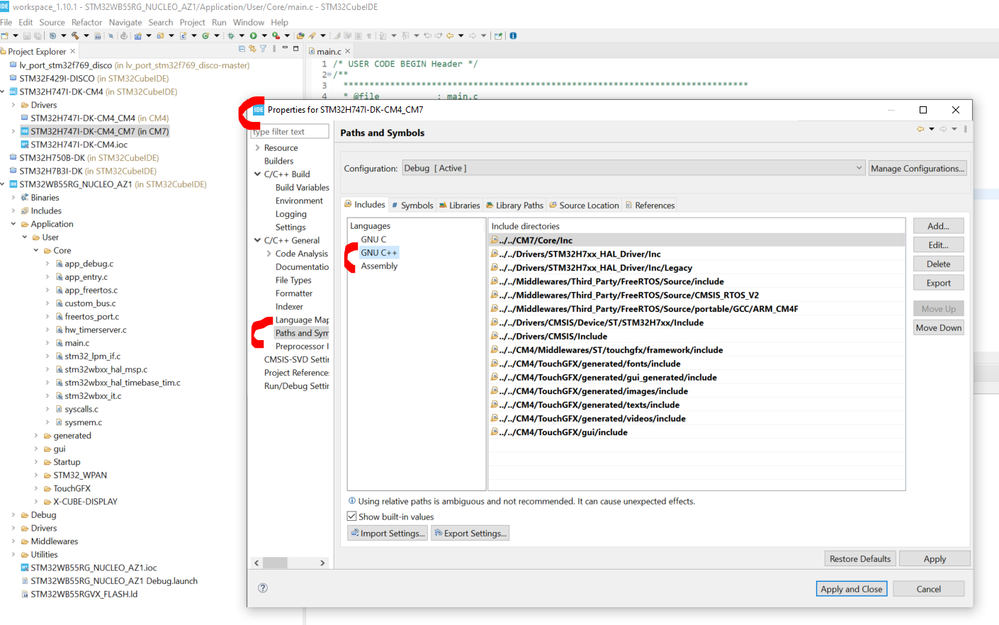Minimize the Project Explorer panel

pyautogui.click(x=285, y=48)
